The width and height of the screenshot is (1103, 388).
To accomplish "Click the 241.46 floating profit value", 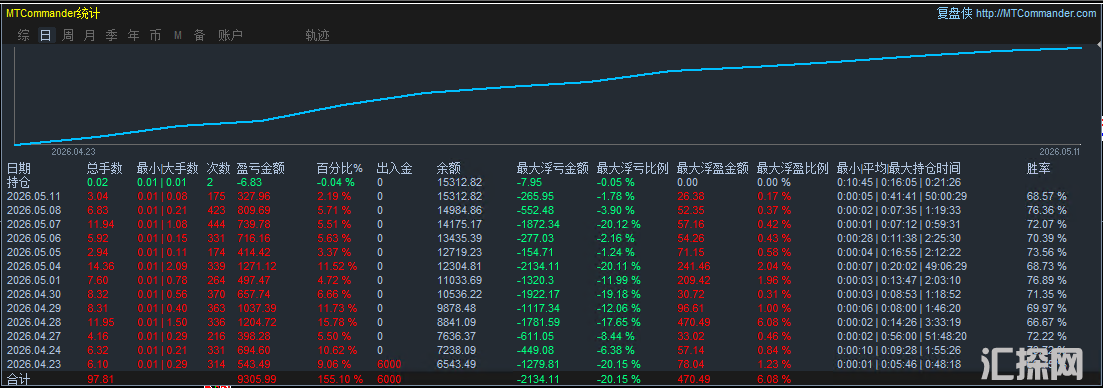I will pyautogui.click(x=694, y=266).
